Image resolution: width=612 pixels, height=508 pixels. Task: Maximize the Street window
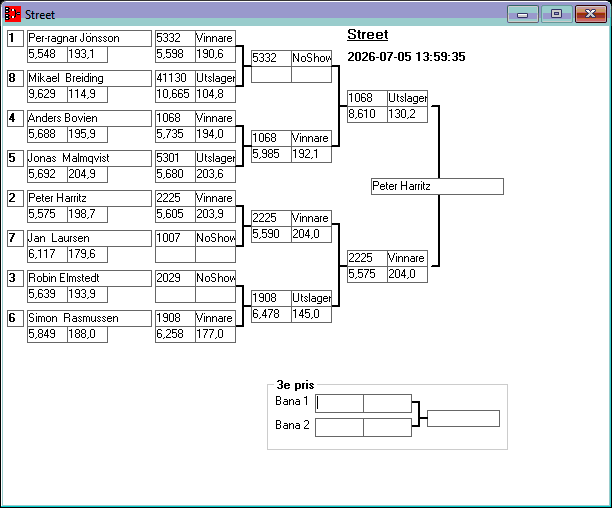click(x=557, y=14)
